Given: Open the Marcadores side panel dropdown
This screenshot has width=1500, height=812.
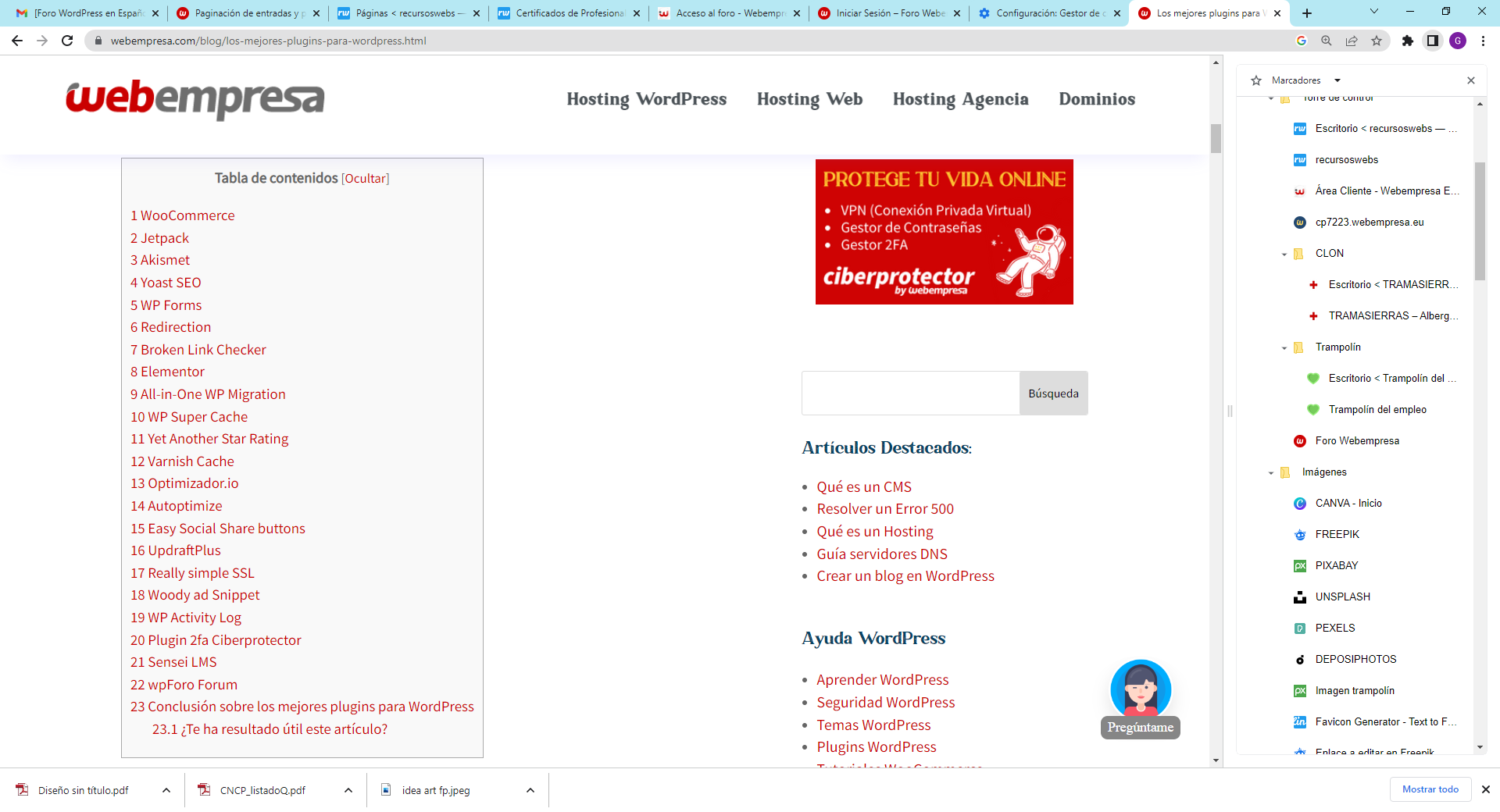Looking at the screenshot, I should point(1337,80).
